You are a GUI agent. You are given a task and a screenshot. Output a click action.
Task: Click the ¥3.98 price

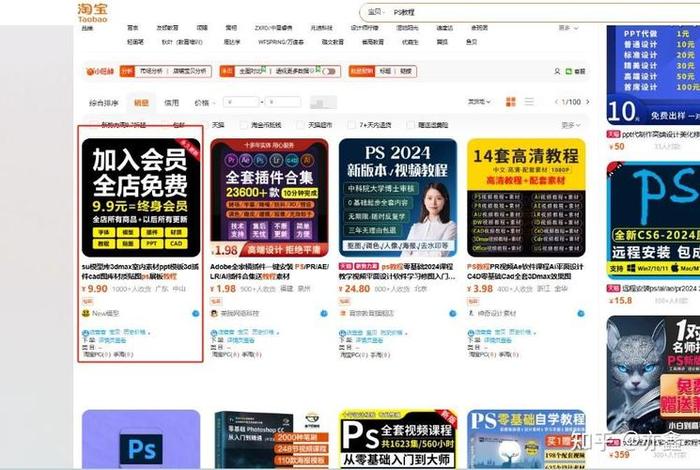tap(480, 289)
